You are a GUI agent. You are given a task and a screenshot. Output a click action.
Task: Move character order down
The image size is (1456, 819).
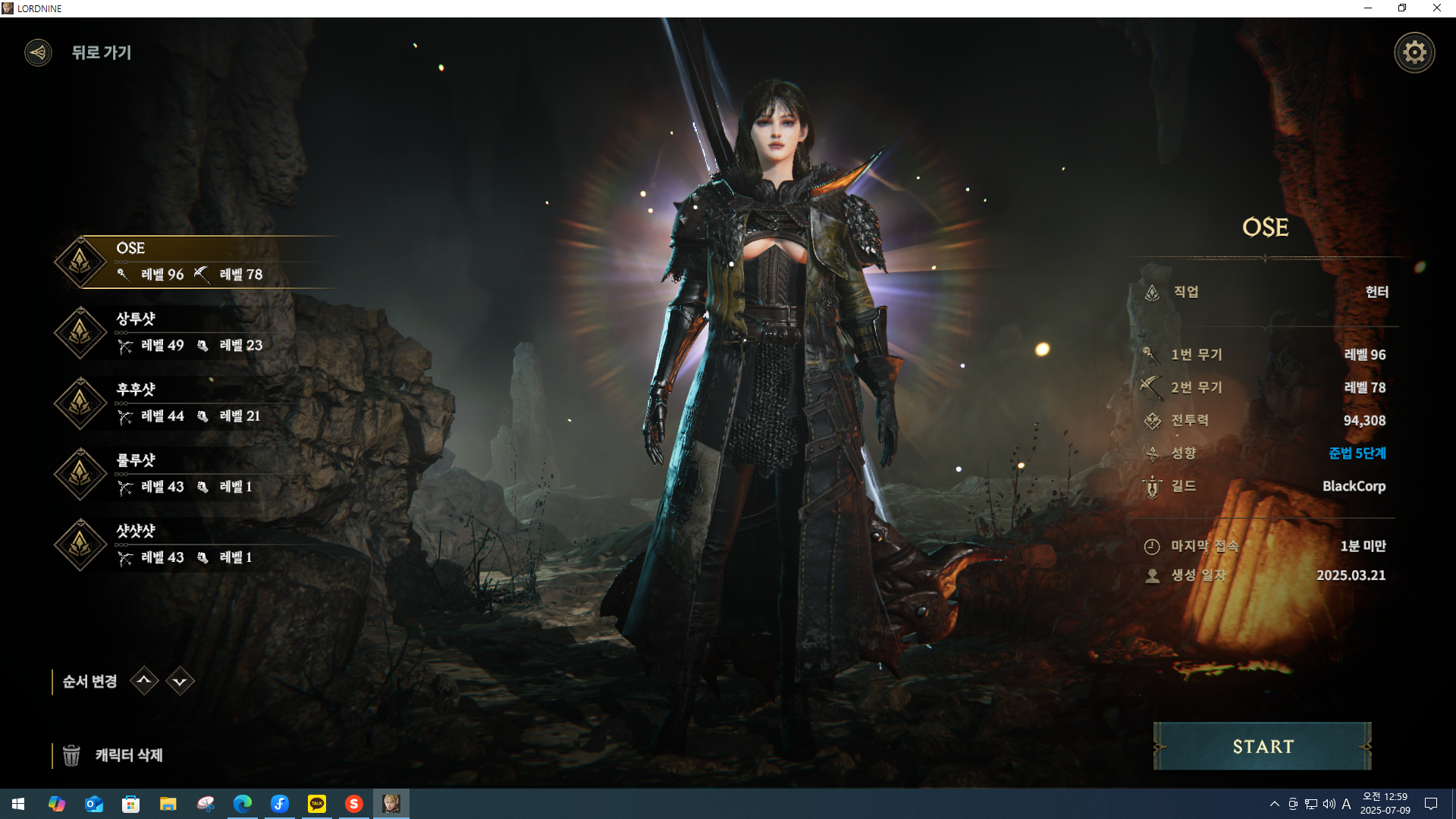coord(180,680)
